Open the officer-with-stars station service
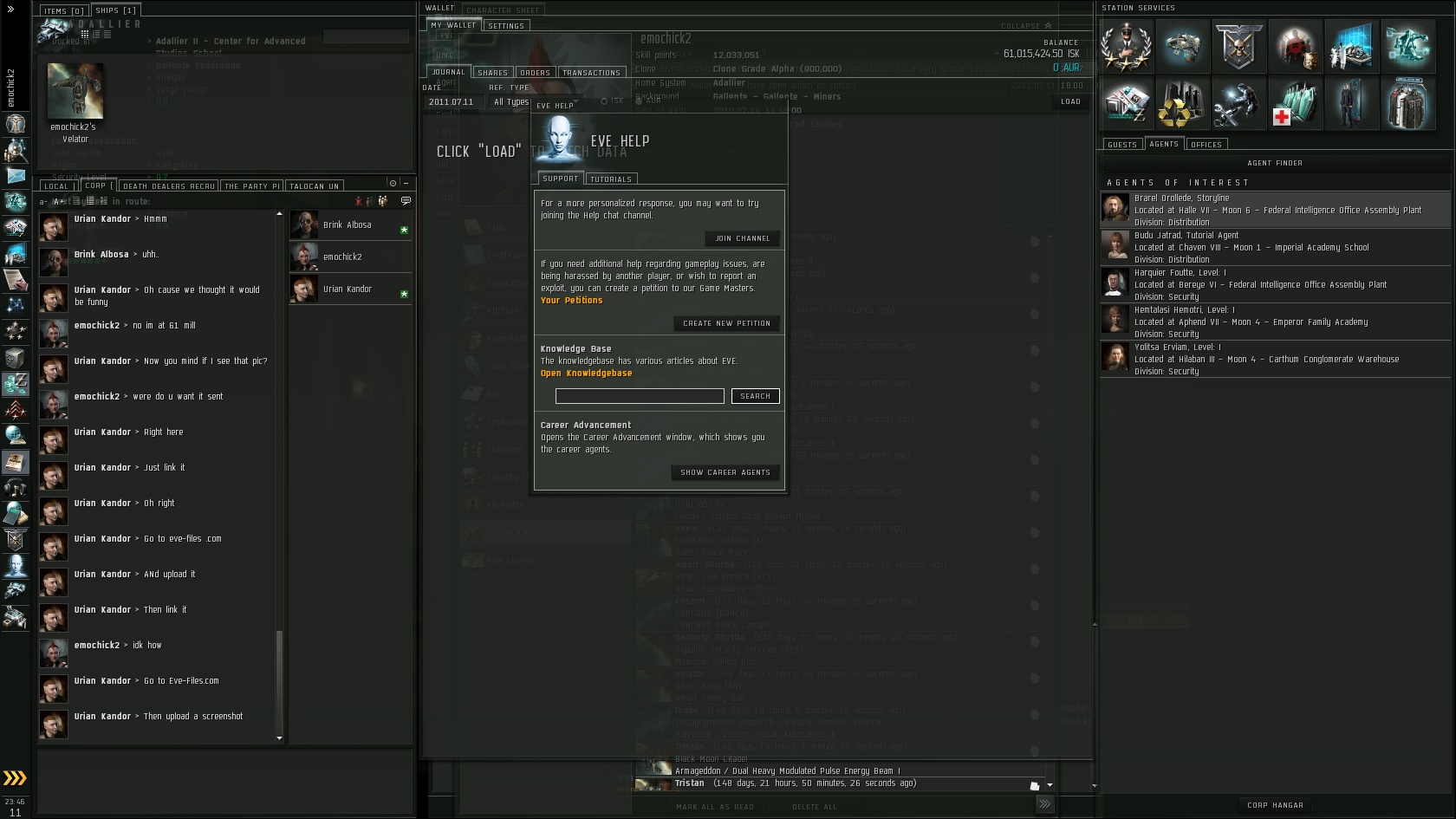 1126,46
